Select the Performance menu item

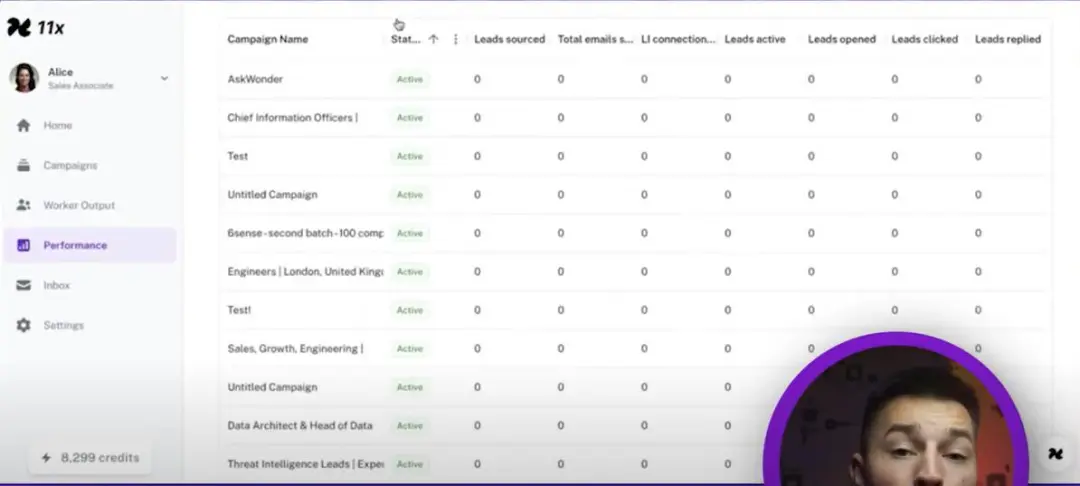click(90, 245)
